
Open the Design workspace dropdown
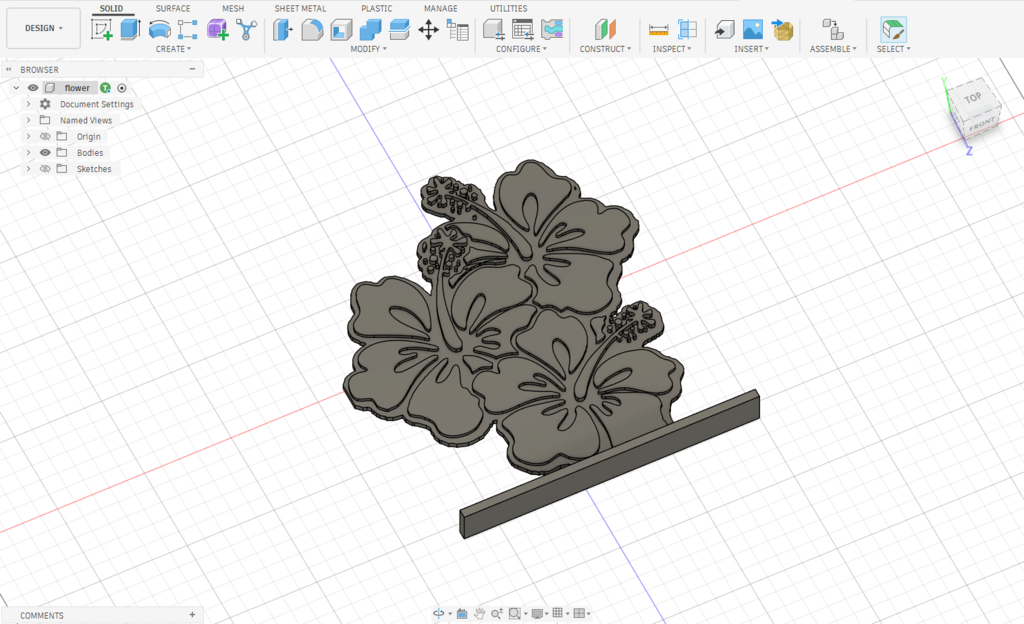click(44, 28)
